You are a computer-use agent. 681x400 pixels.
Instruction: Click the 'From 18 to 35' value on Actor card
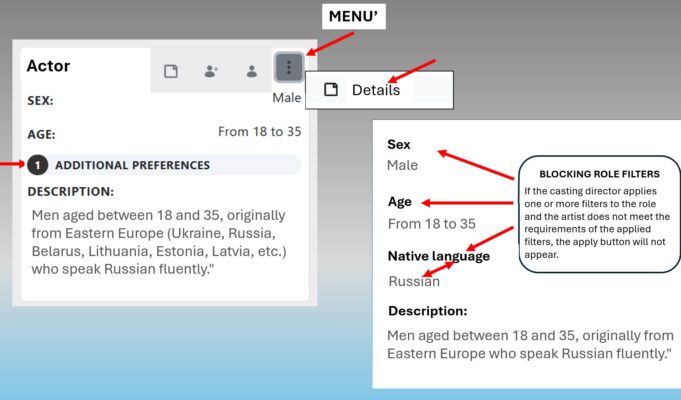[259, 131]
